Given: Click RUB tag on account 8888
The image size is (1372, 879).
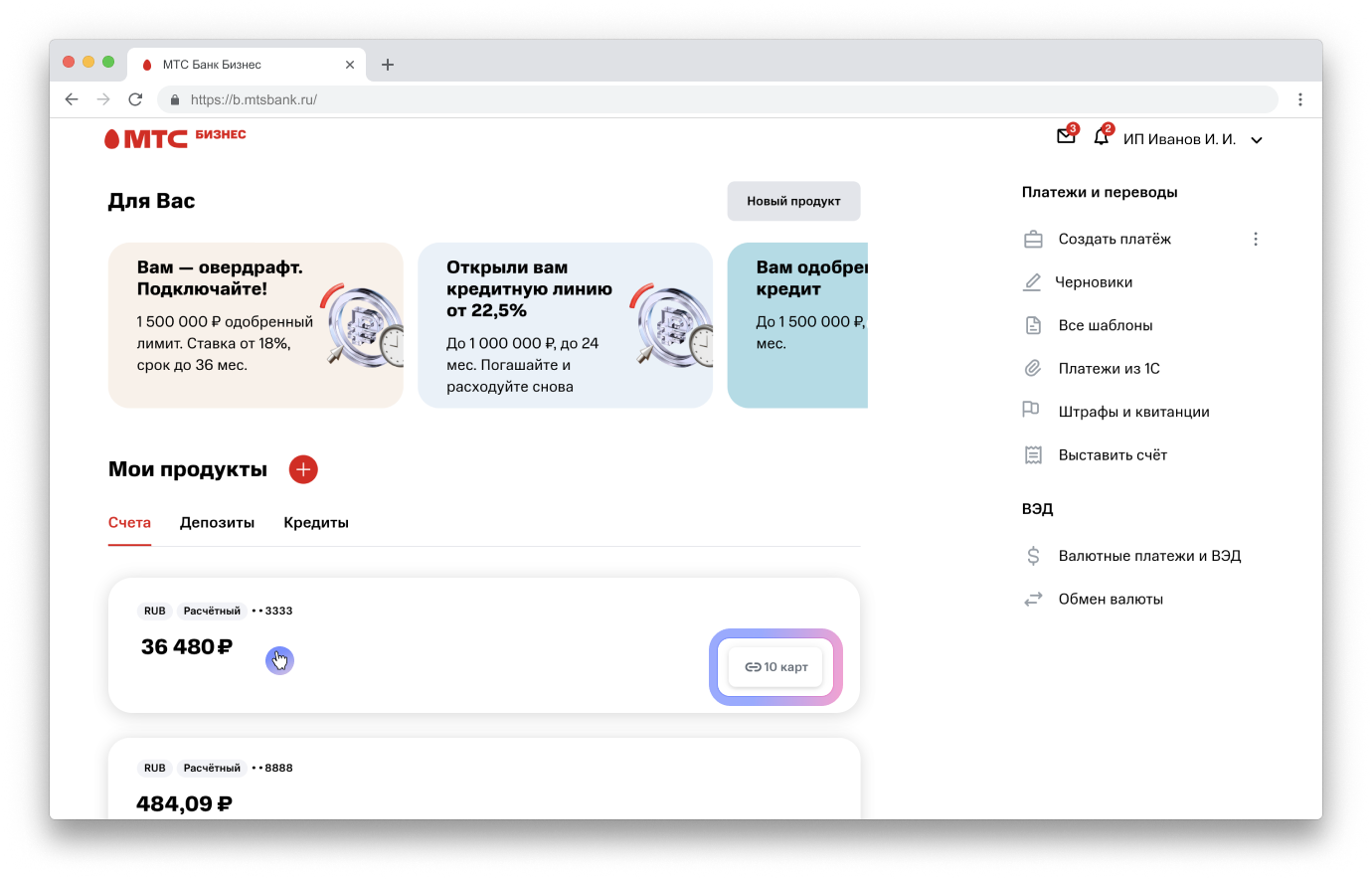Looking at the screenshot, I should point(155,768).
